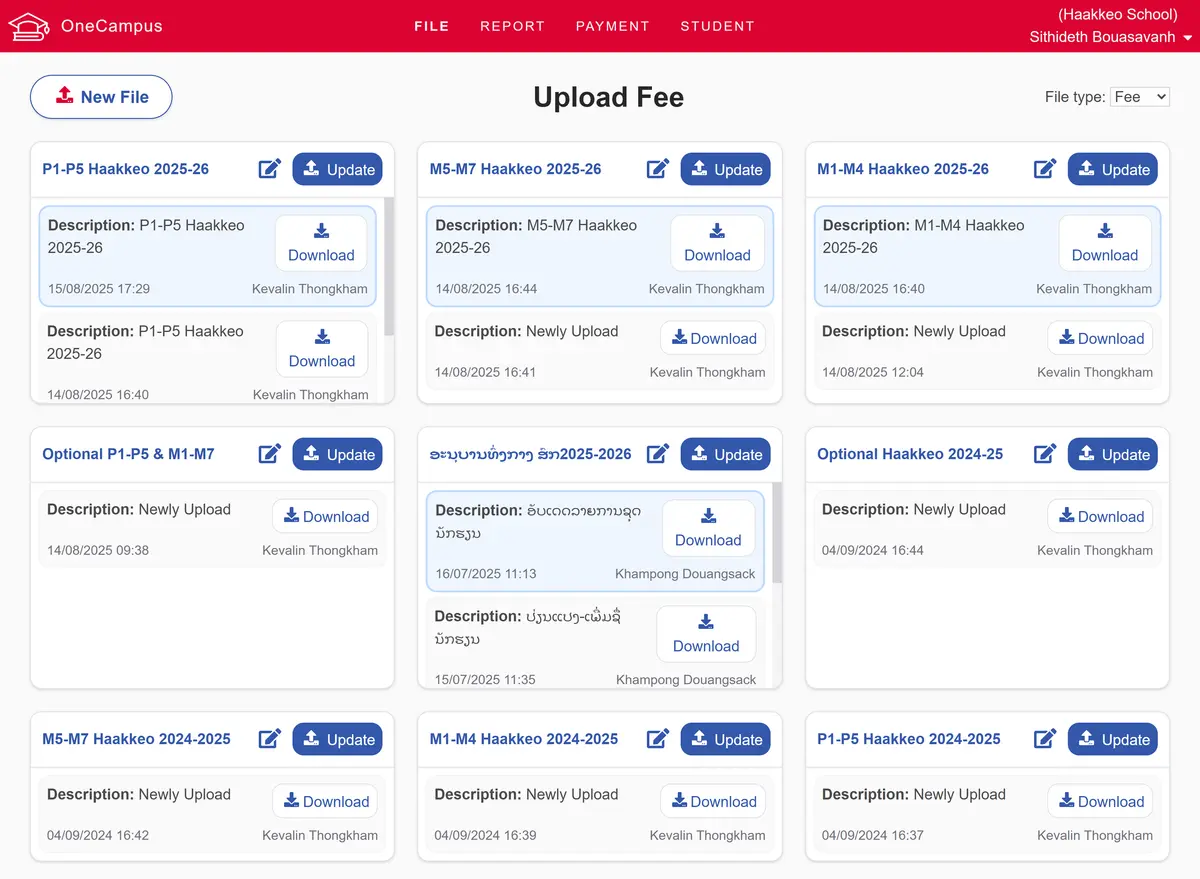Open the STUDENT menu
The width and height of the screenshot is (1200, 879).
click(717, 26)
